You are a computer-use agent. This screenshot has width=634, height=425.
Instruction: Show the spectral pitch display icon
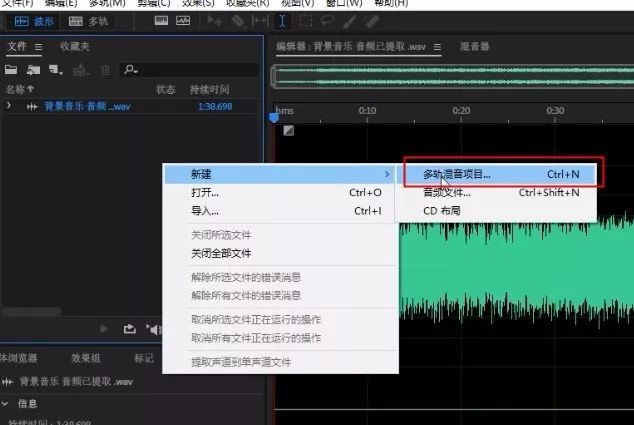click(183, 21)
